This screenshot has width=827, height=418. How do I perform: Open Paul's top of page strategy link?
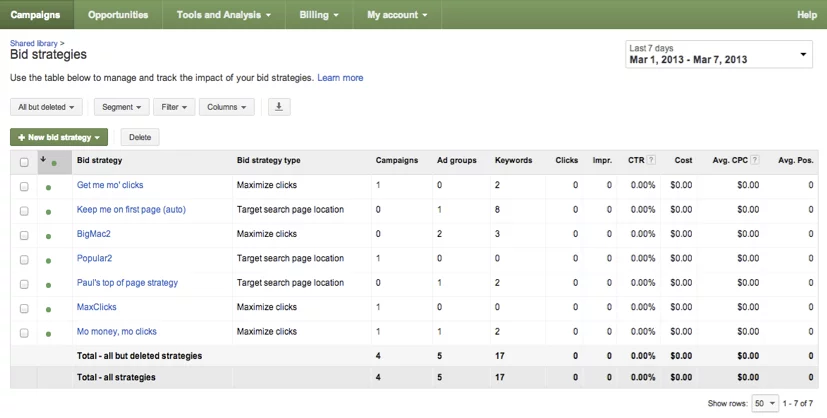pos(127,283)
